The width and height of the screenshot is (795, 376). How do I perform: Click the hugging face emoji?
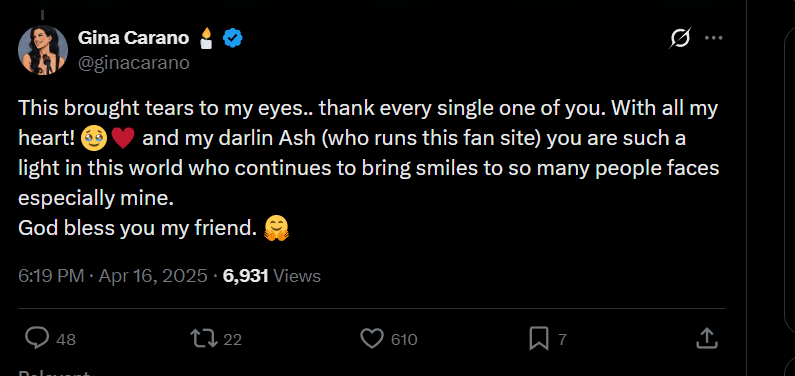point(276,228)
